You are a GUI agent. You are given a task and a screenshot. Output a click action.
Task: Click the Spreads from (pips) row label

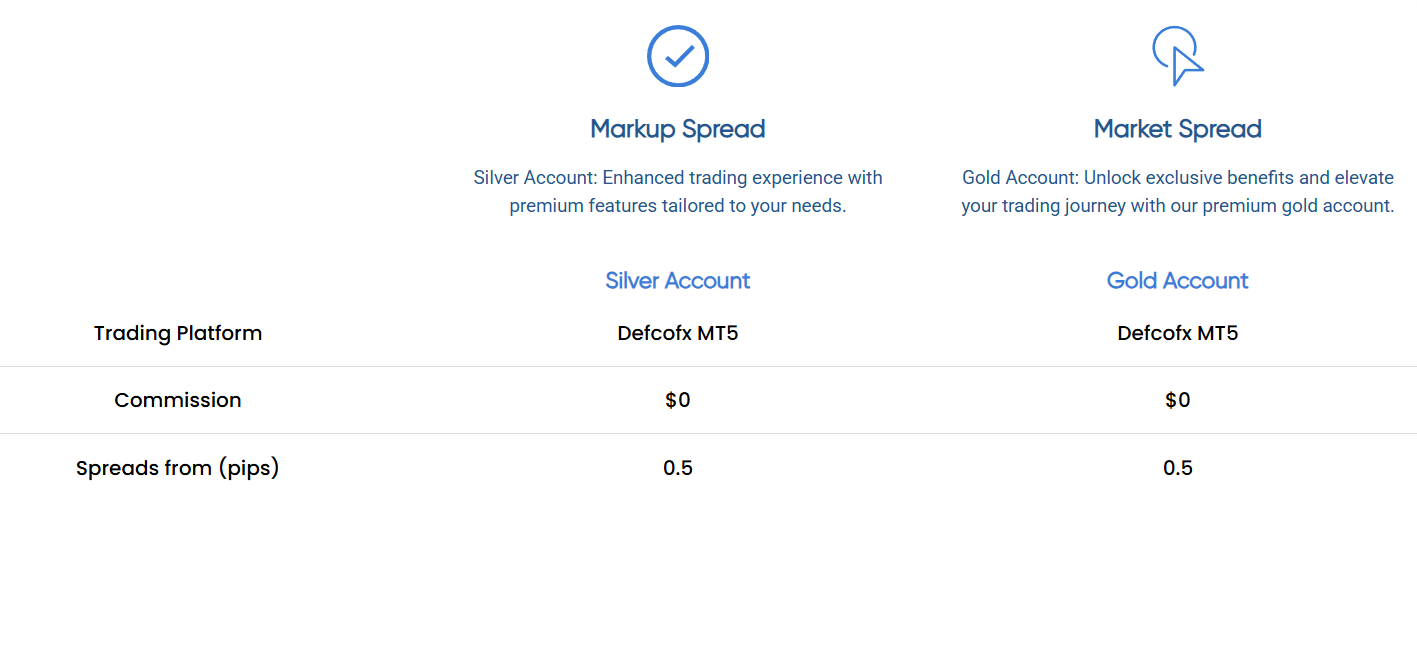[x=178, y=468]
